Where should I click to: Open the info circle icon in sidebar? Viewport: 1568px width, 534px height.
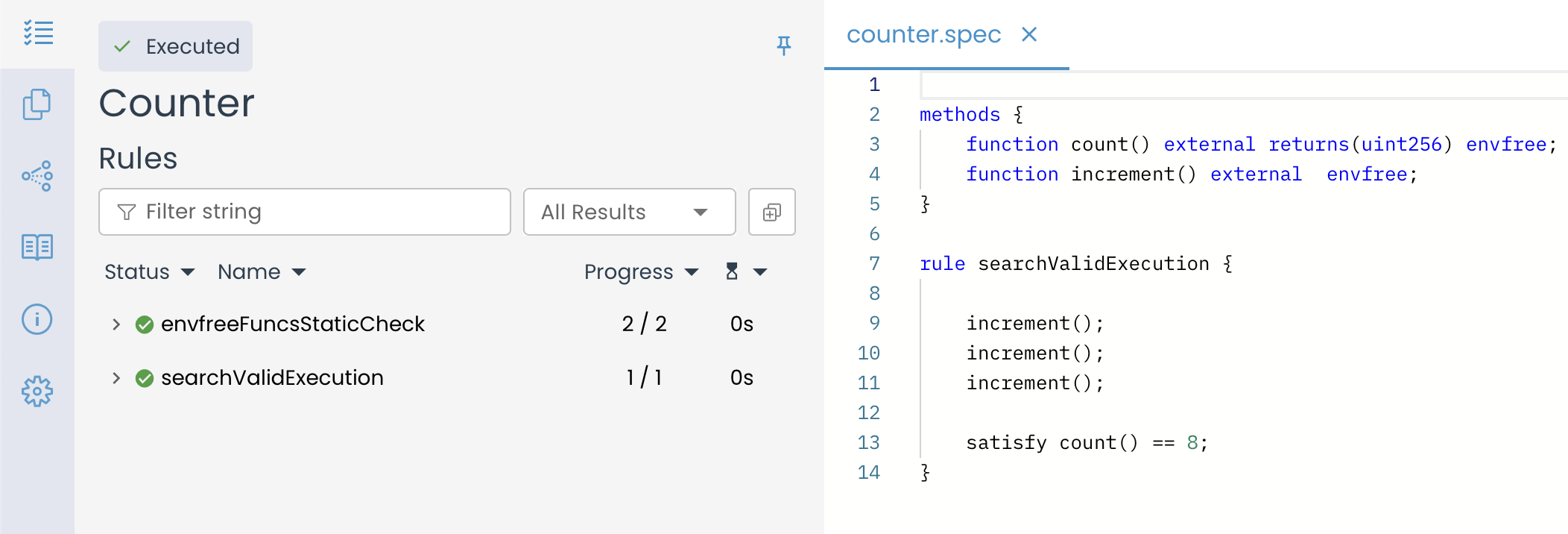pyautogui.click(x=37, y=319)
